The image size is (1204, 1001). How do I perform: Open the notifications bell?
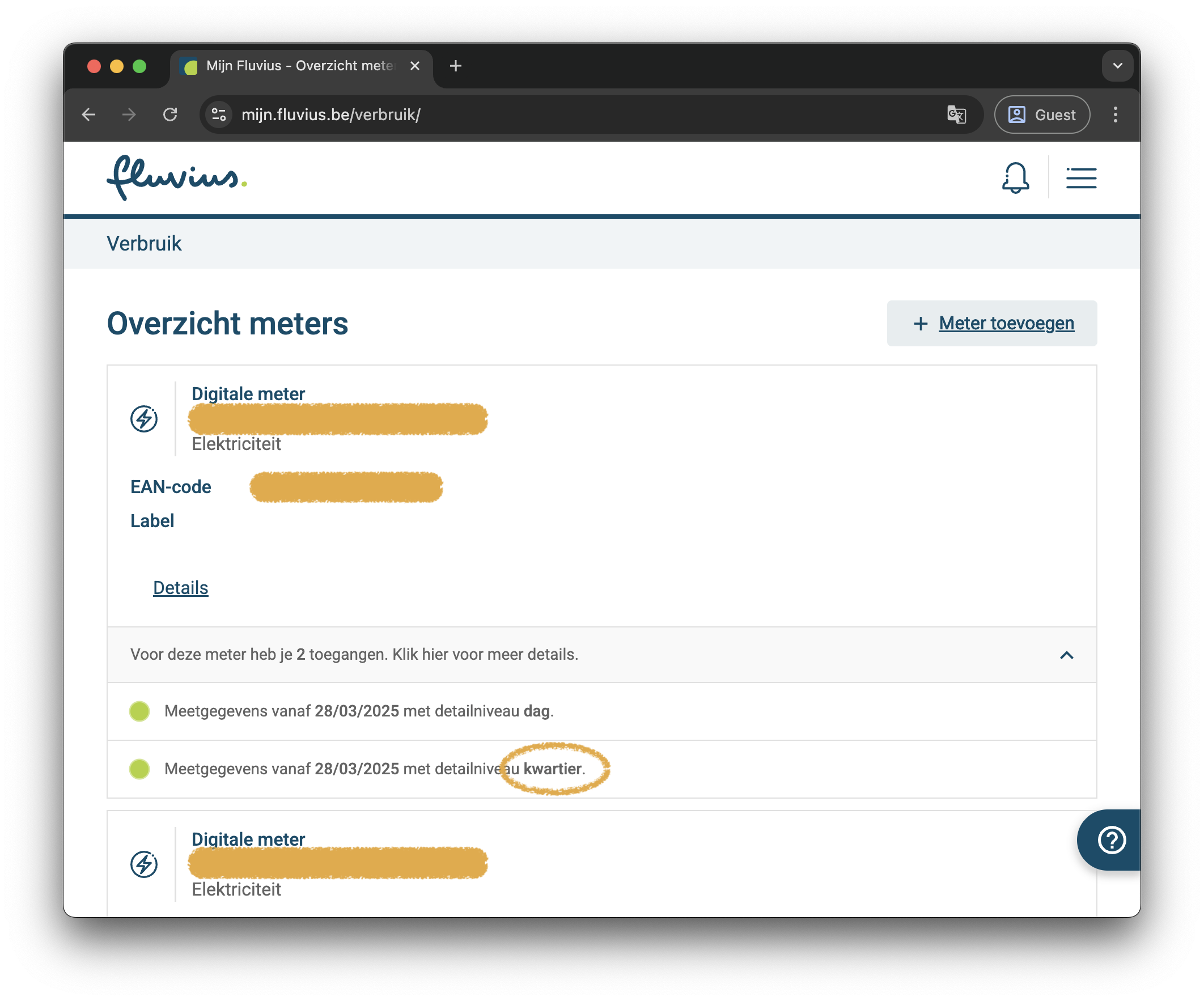click(1015, 178)
